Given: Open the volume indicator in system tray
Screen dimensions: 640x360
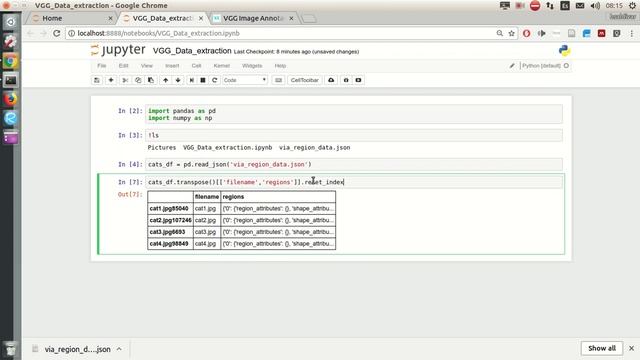Looking at the screenshot, I should (x=596, y=6).
